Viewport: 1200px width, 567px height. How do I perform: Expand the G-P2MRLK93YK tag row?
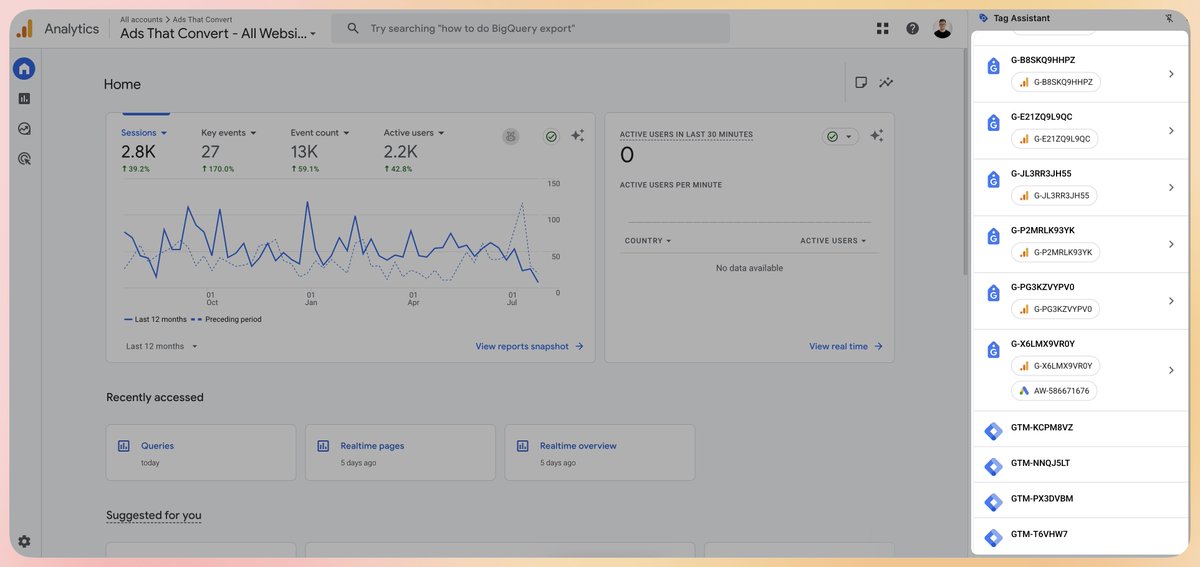[x=1171, y=244]
